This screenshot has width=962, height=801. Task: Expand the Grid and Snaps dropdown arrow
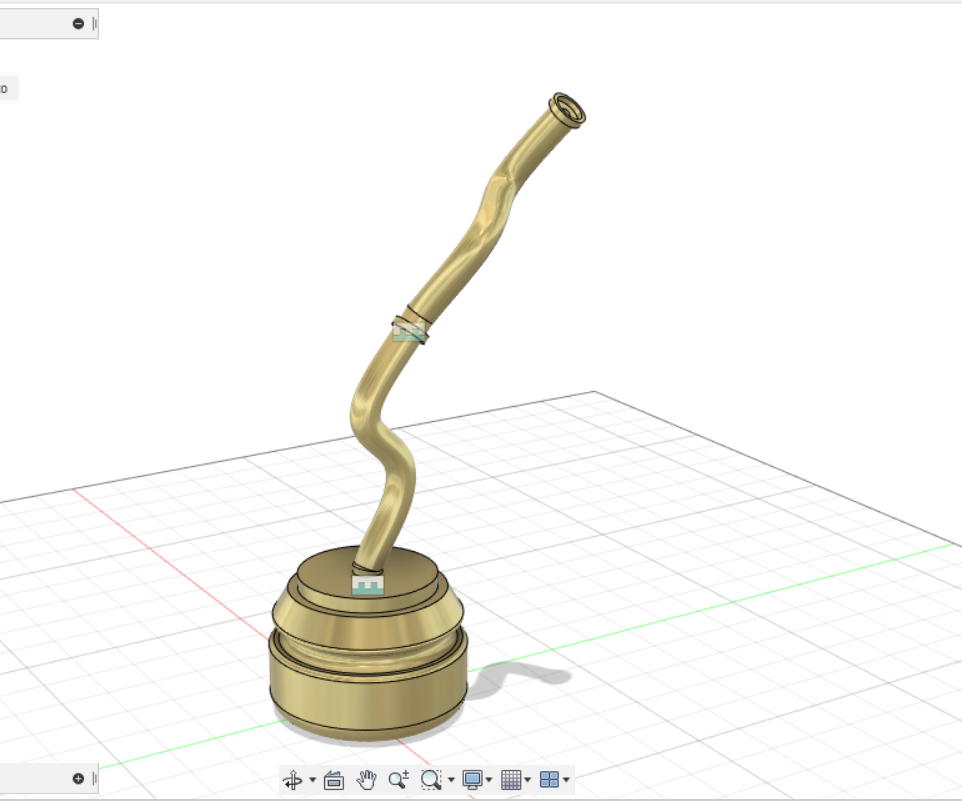coord(528,780)
